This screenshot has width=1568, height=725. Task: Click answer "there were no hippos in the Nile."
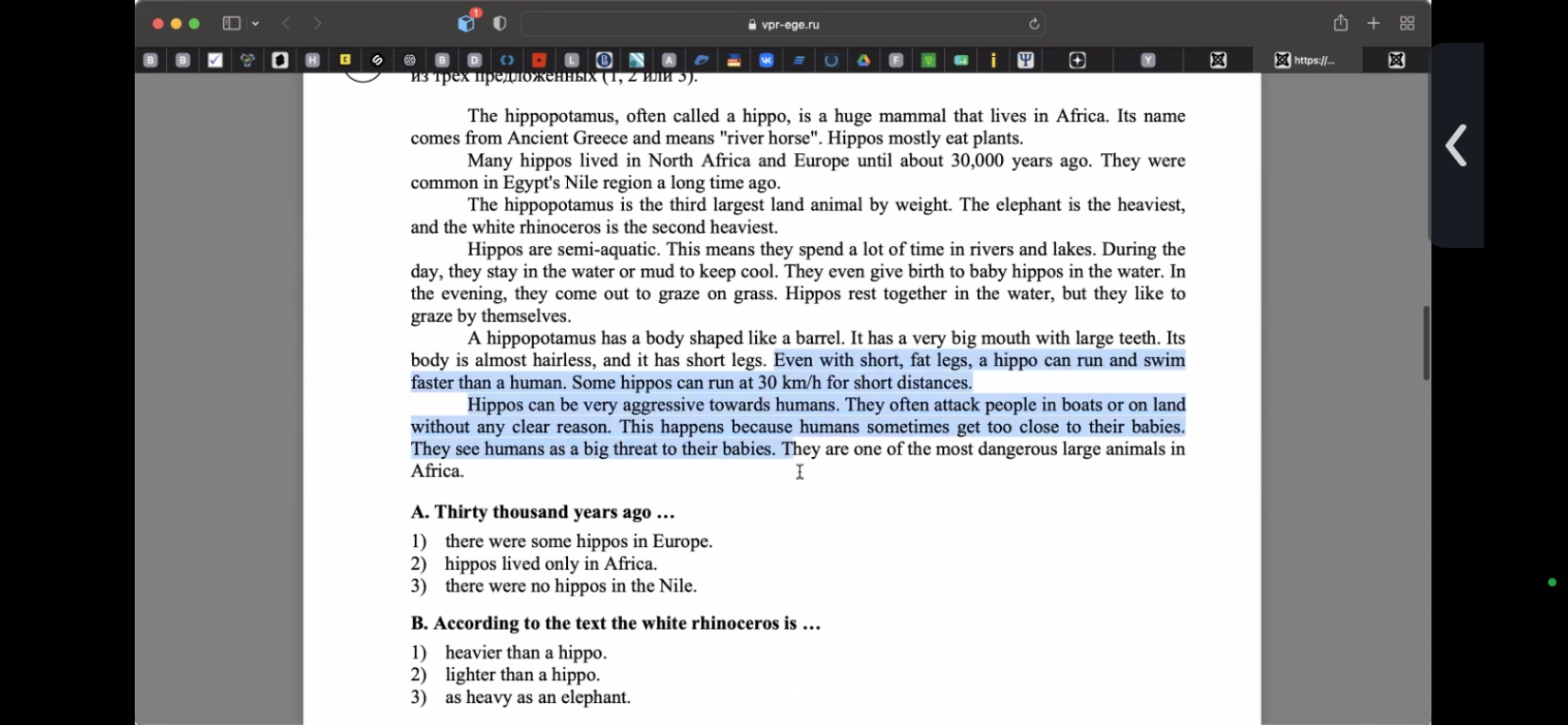[x=571, y=586]
